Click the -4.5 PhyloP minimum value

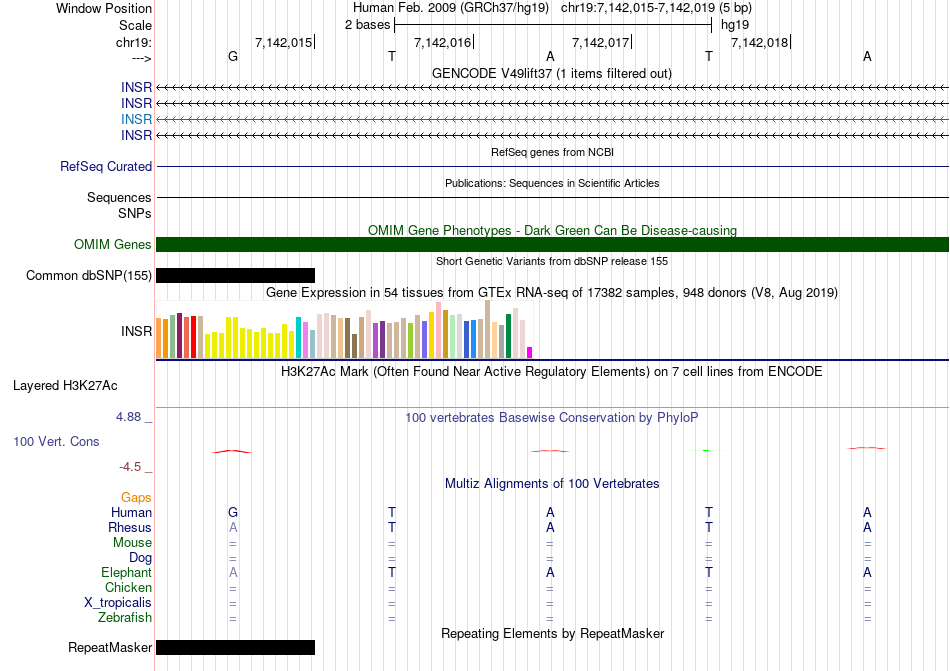[x=130, y=466]
